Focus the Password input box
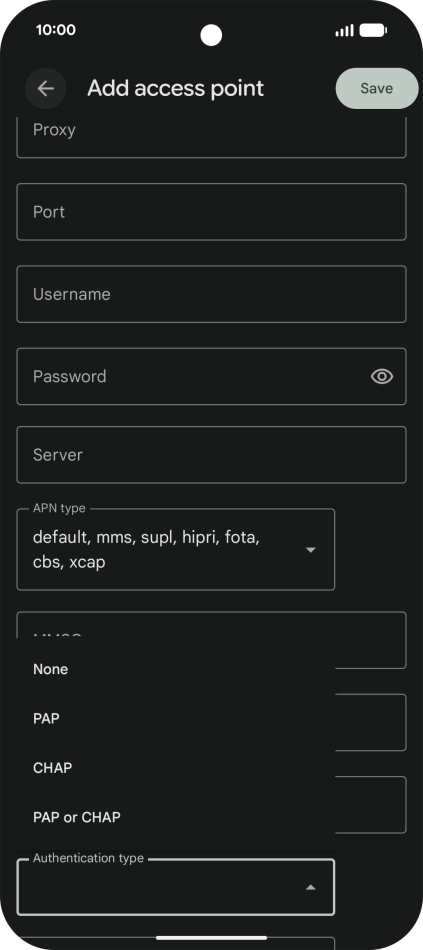The width and height of the screenshot is (423, 950). tap(212, 376)
